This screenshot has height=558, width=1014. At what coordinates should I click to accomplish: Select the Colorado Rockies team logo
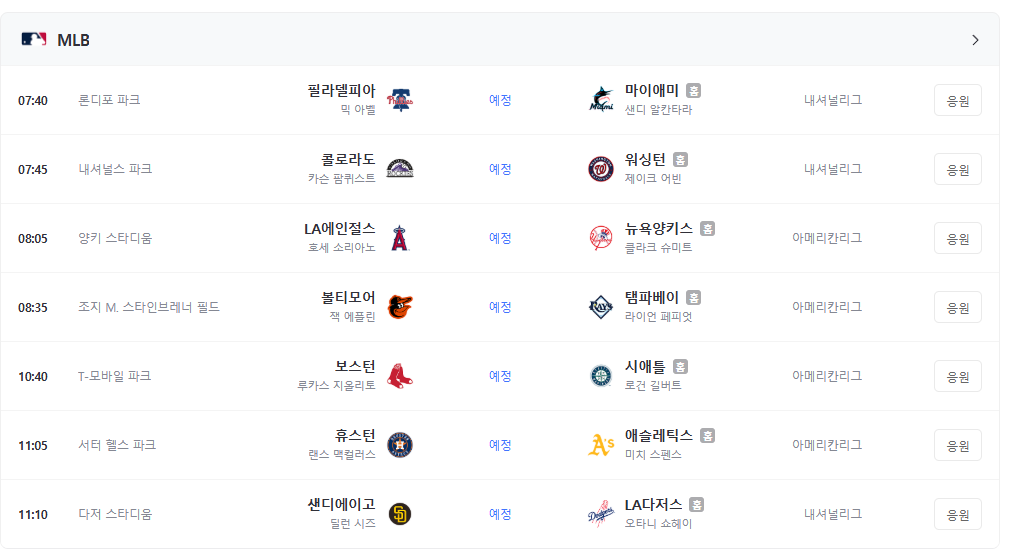pyautogui.click(x=400, y=169)
